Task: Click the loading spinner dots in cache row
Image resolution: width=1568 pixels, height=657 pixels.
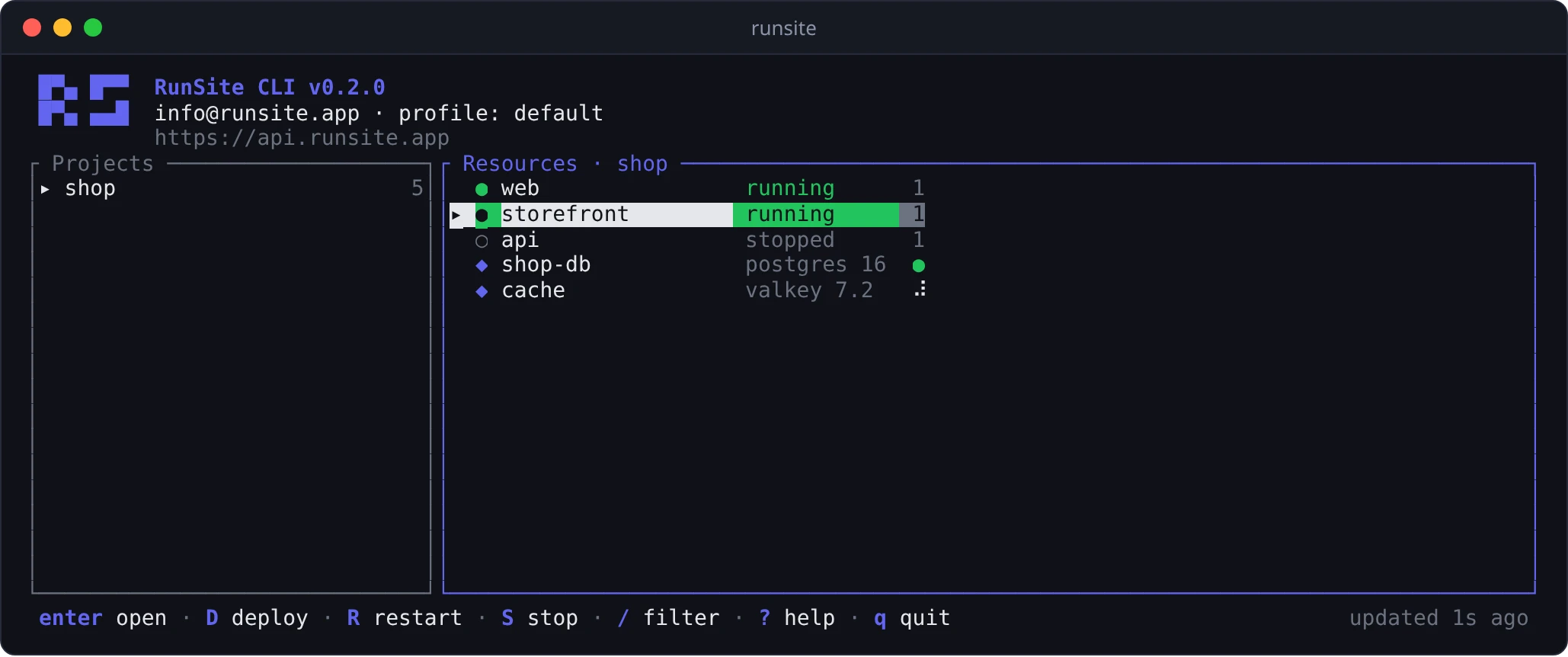Action: 920,289
